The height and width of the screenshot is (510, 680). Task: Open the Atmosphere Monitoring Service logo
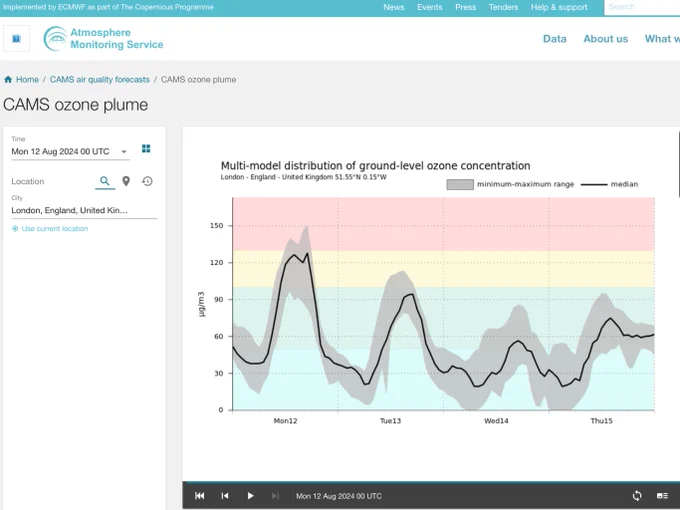(x=103, y=39)
